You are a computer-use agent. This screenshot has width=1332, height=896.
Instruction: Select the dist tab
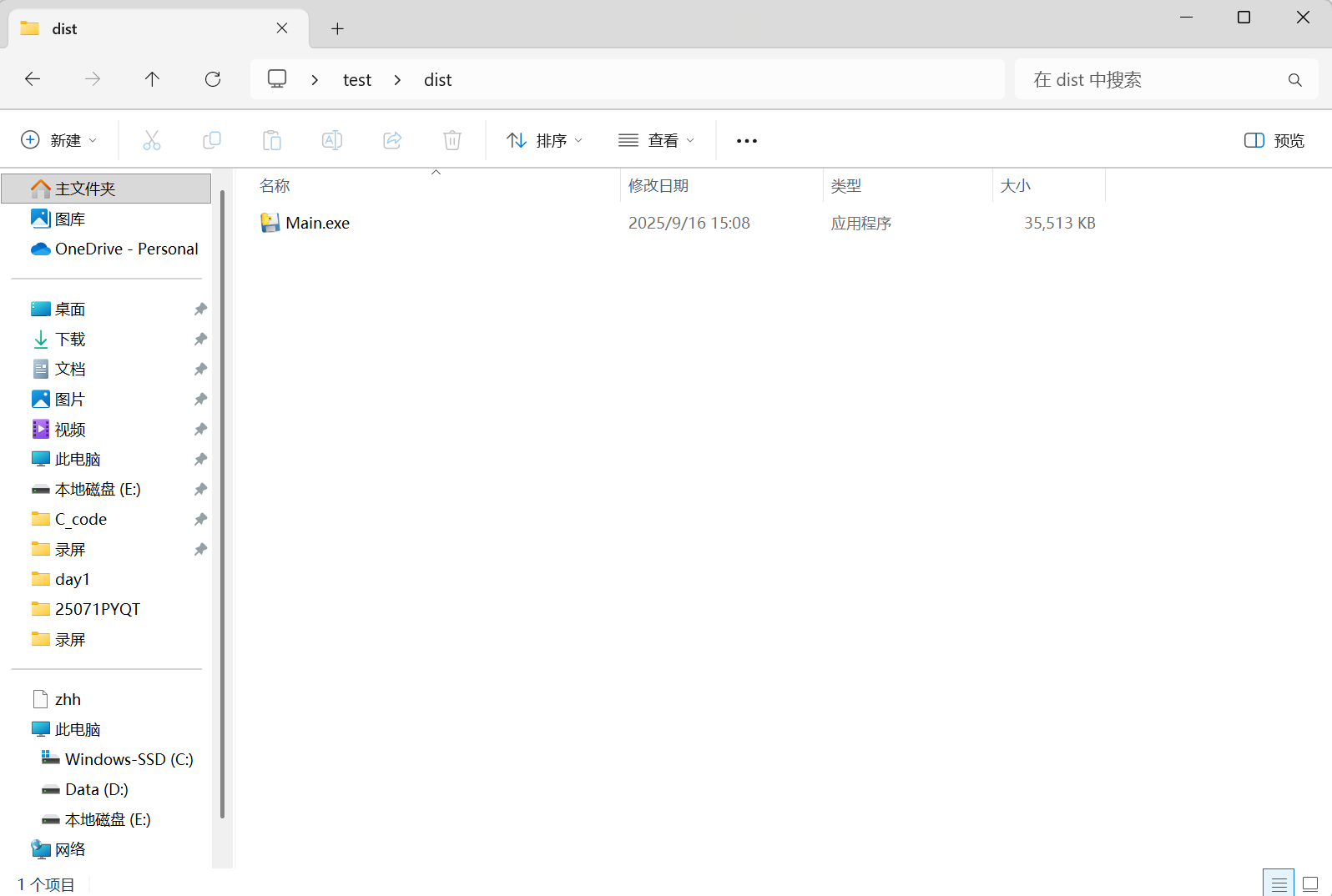point(158,29)
